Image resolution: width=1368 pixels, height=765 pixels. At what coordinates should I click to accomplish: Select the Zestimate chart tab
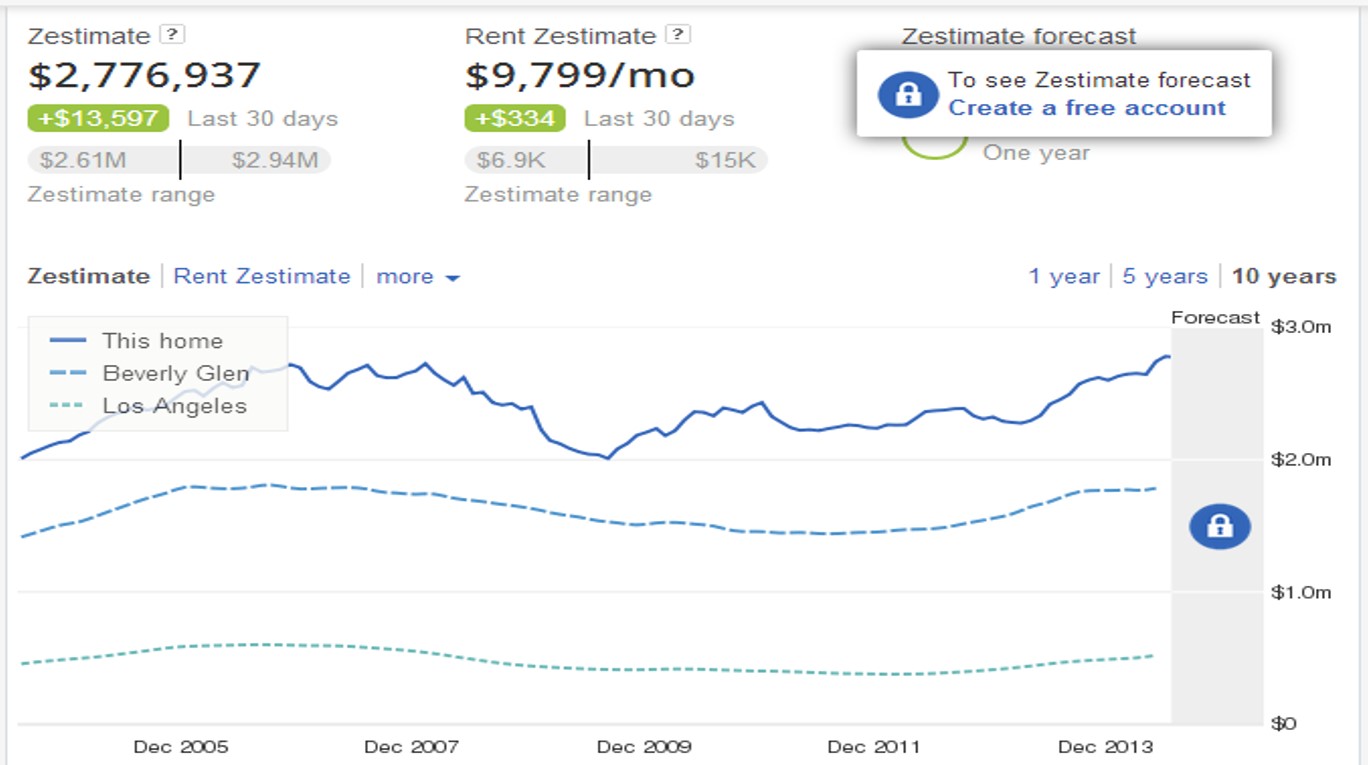coord(88,277)
